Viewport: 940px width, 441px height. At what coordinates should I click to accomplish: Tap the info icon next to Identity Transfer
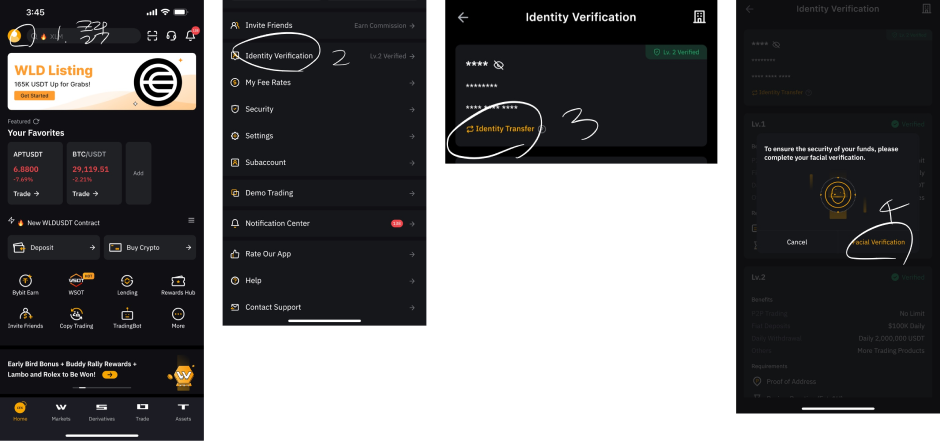tap(542, 129)
